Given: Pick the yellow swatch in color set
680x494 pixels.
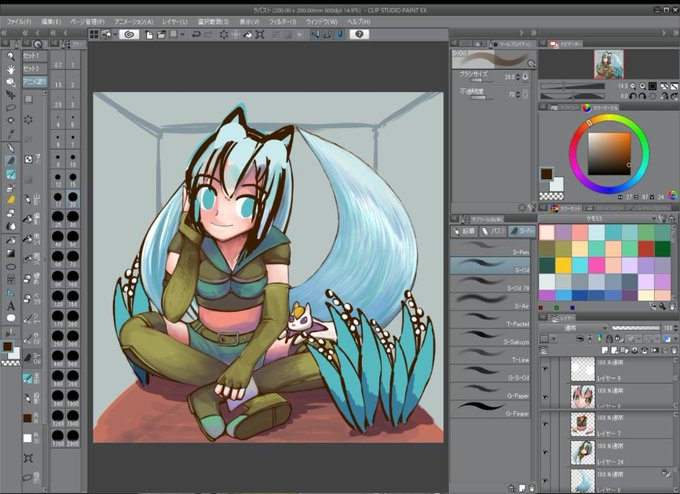Looking at the screenshot, I should (x=563, y=265).
